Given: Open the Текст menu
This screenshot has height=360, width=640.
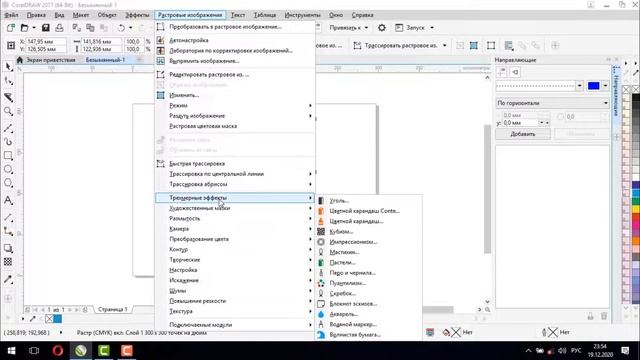Looking at the screenshot, I should pyautogui.click(x=238, y=15).
